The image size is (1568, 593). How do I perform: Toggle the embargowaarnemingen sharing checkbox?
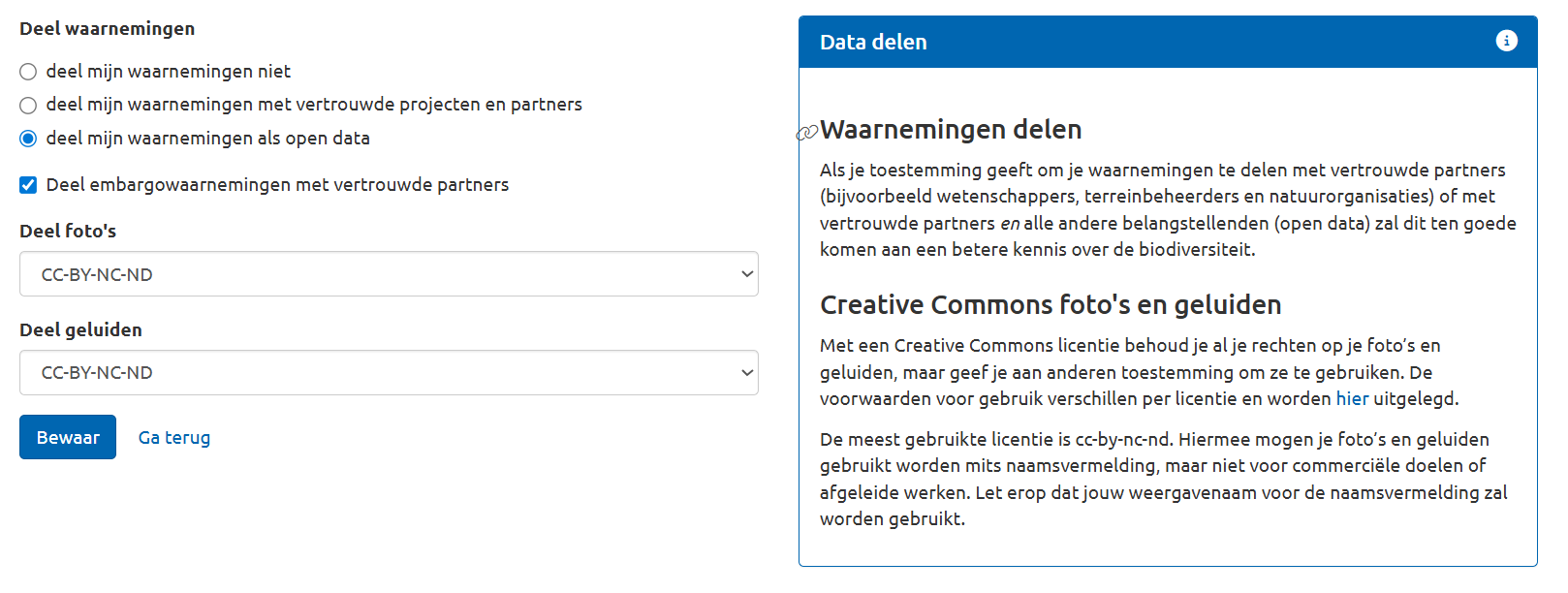(28, 185)
